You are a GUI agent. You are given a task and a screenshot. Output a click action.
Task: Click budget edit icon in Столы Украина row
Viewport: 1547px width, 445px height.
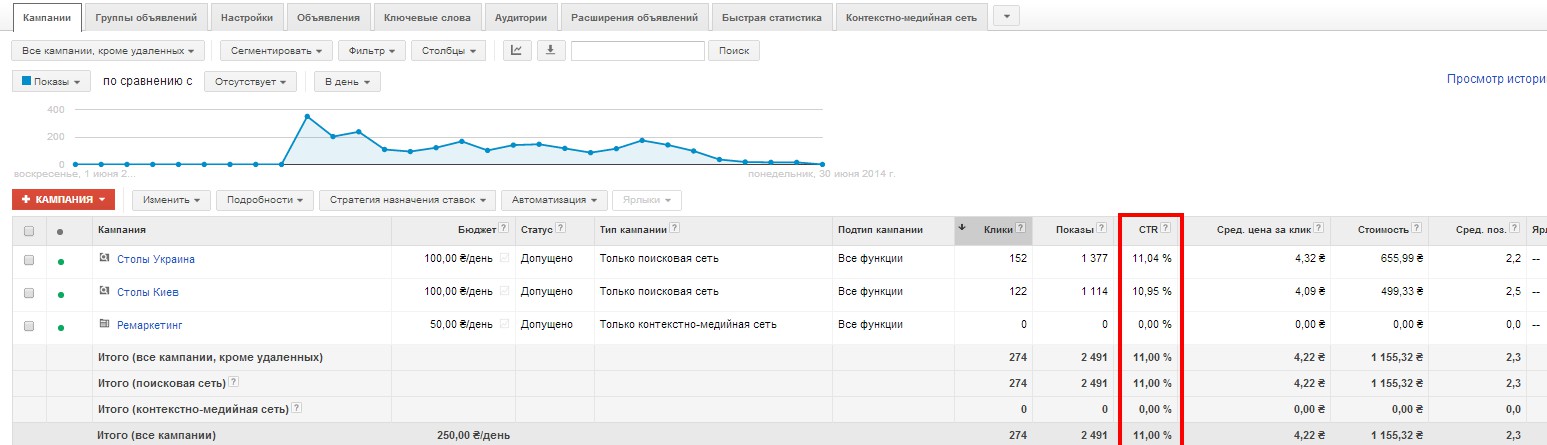tap(504, 258)
